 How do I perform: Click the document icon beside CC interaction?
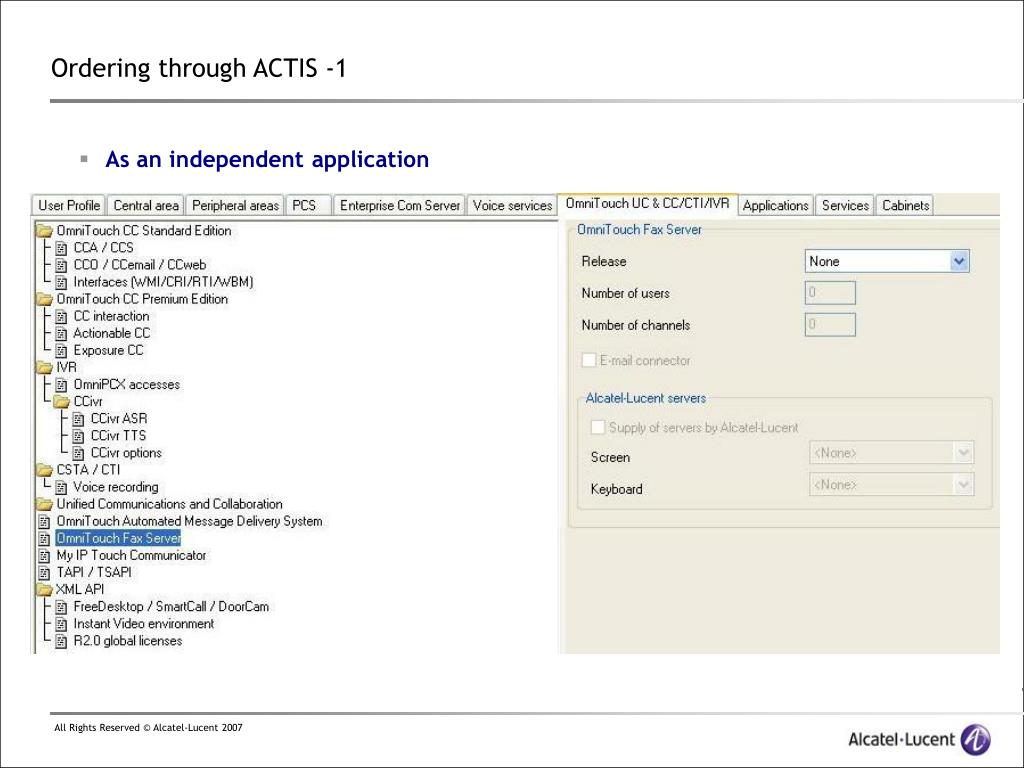pyautogui.click(x=61, y=317)
